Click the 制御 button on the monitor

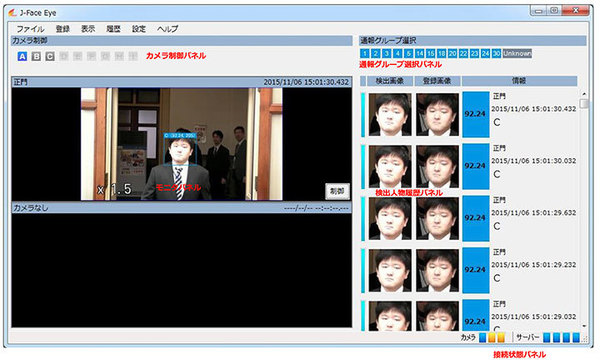click(x=337, y=191)
